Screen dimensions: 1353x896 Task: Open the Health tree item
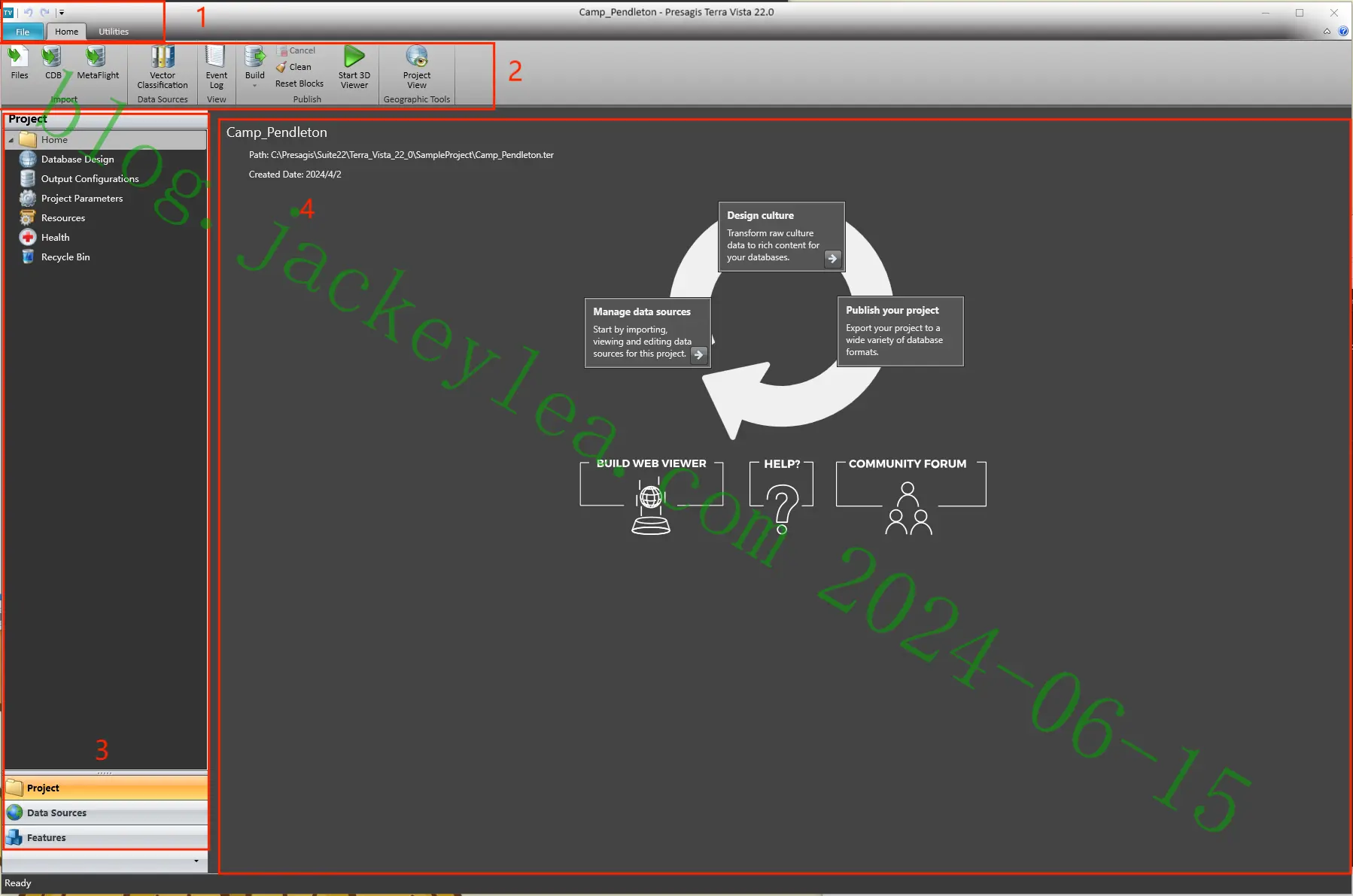[x=55, y=238]
